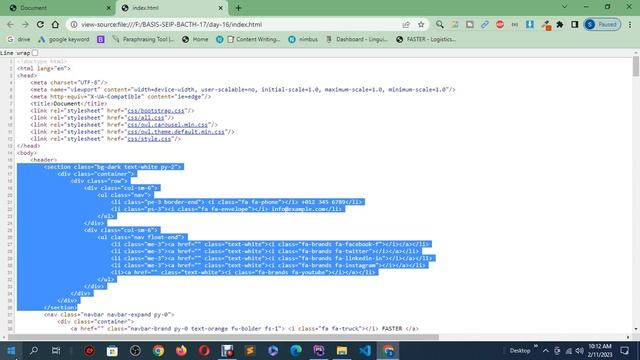The image size is (640, 360).
Task: Open the Paused profile button
Action: coord(602,24)
